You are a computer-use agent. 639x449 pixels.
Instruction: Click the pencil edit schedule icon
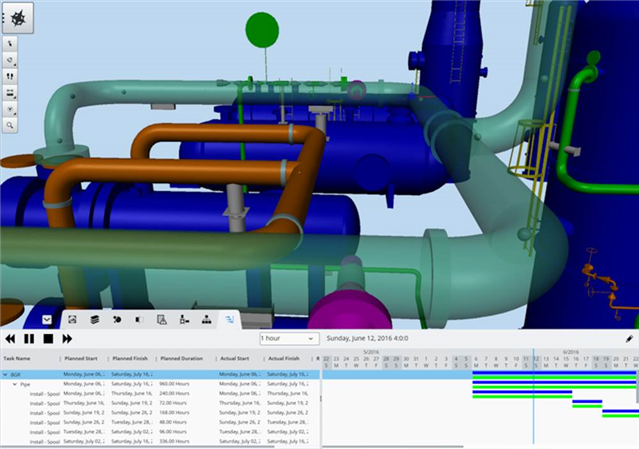point(629,339)
